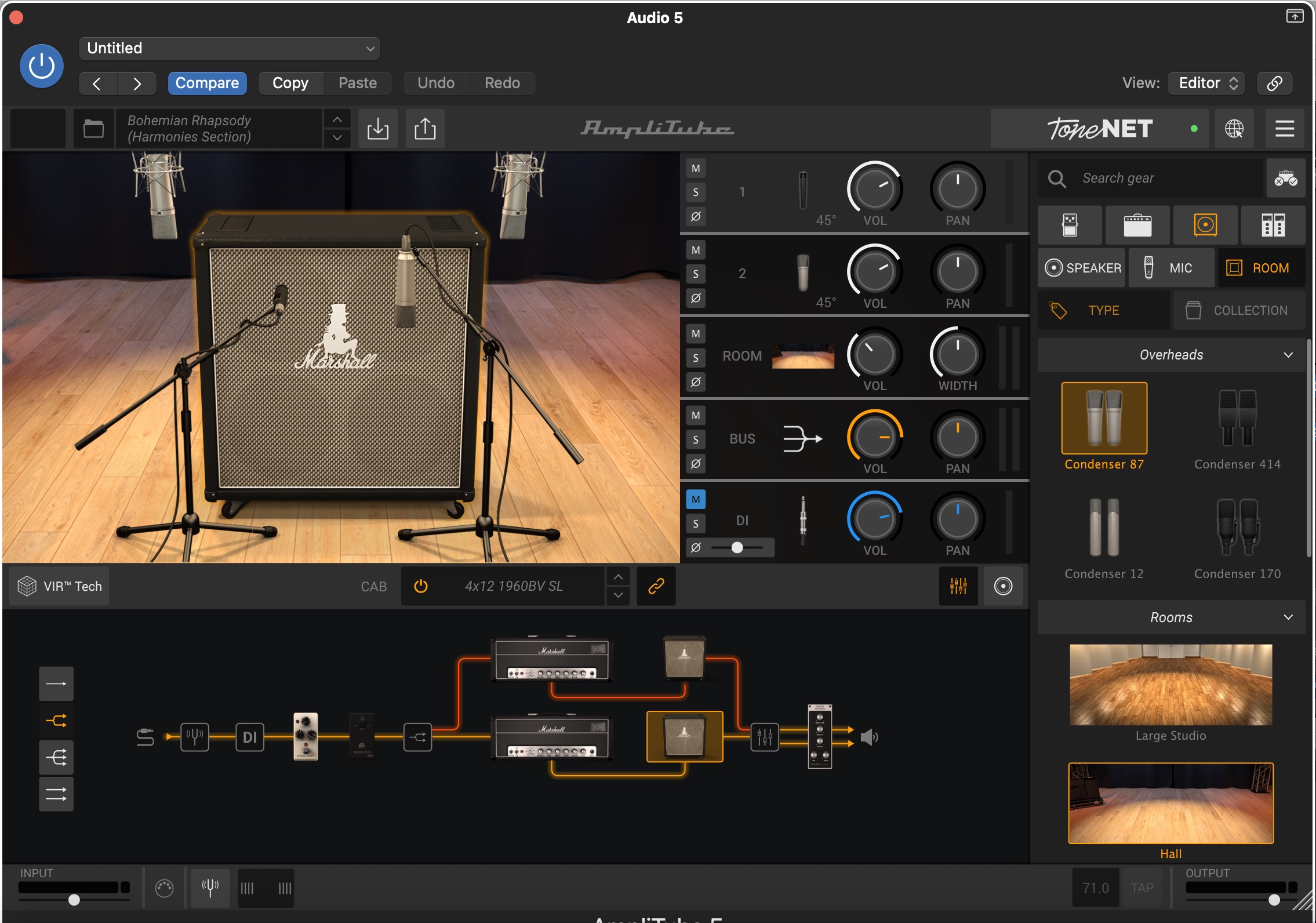
Task: Select the white stomp pedal in chain
Action: 306,736
